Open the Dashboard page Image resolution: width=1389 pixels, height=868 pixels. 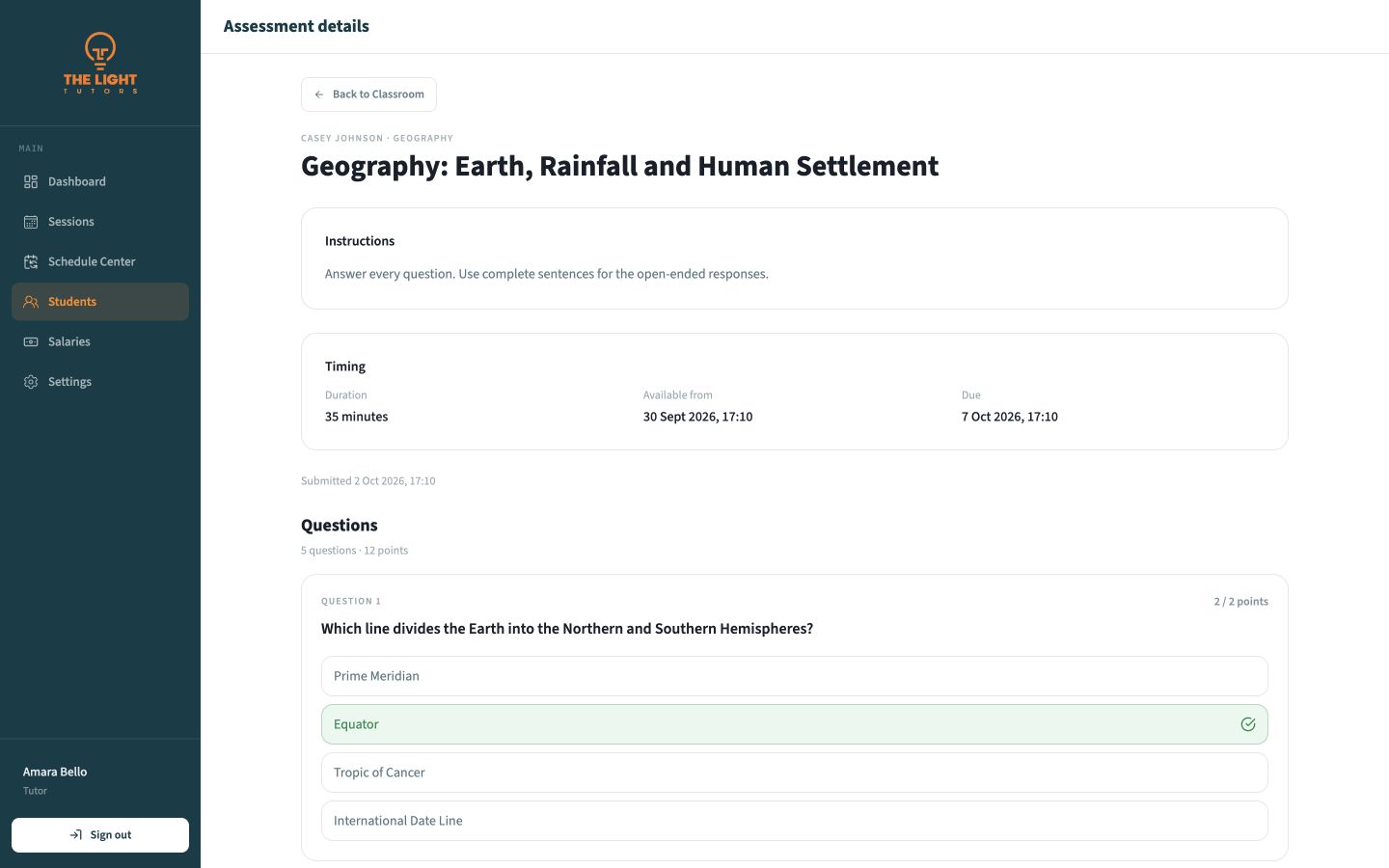tap(100, 181)
